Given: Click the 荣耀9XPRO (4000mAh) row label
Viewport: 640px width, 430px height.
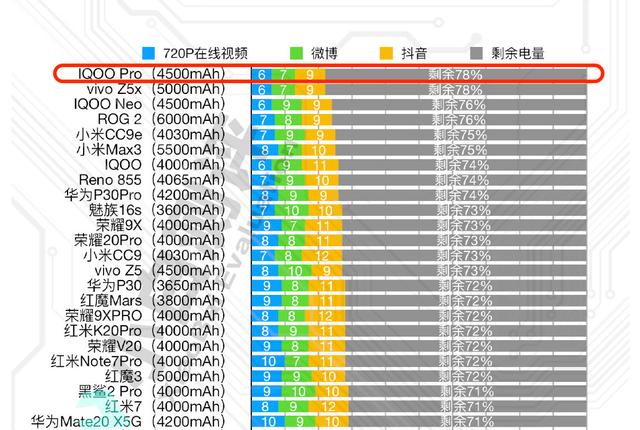Looking at the screenshot, I should tap(145, 315).
